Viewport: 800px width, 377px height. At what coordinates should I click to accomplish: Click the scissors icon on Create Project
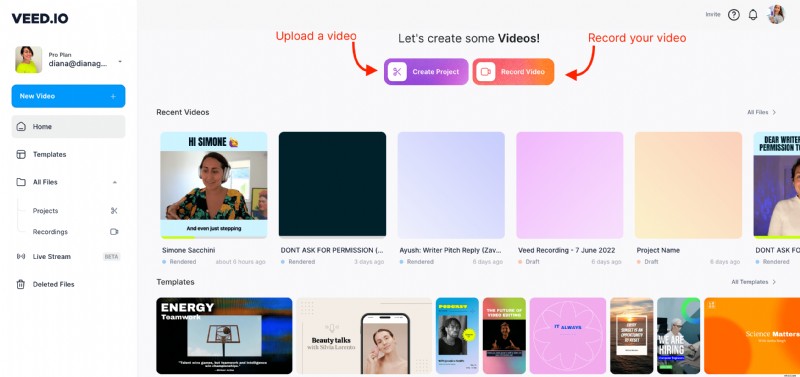pyautogui.click(x=397, y=72)
